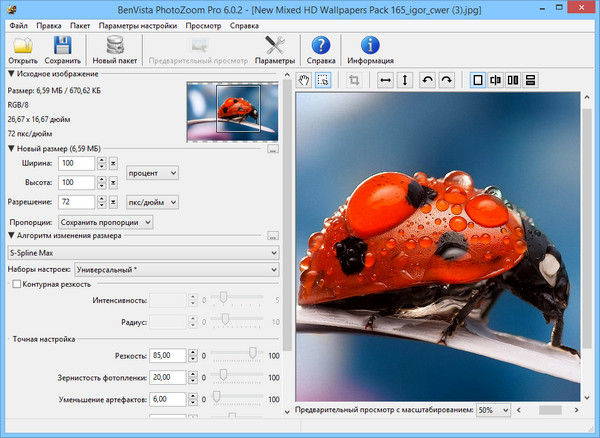Flip the image horizontally
Viewport: 600px width, 438px height.
(385, 79)
